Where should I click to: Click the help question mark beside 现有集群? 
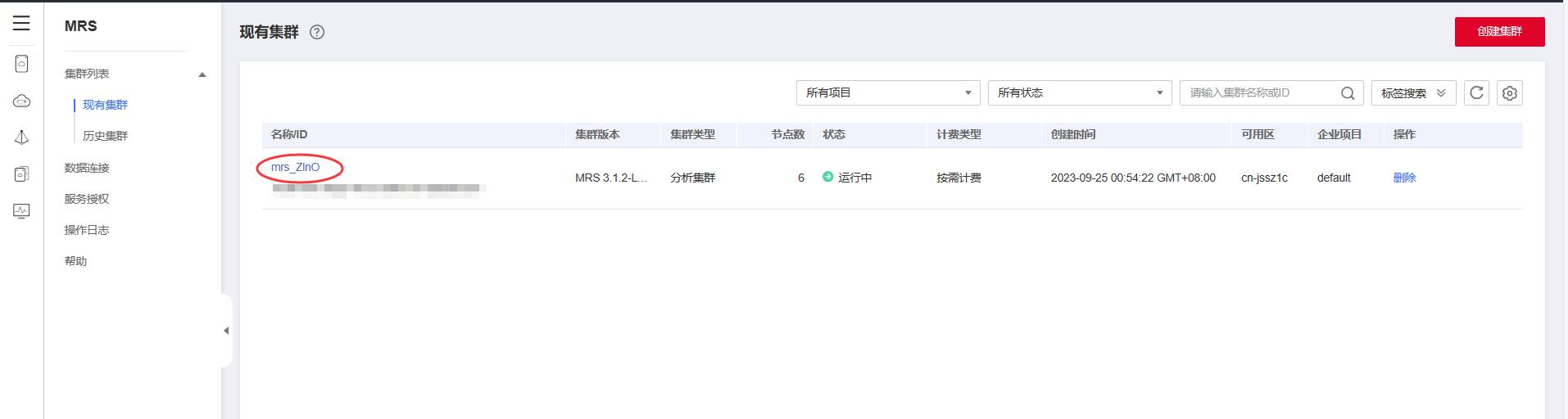[x=317, y=33]
